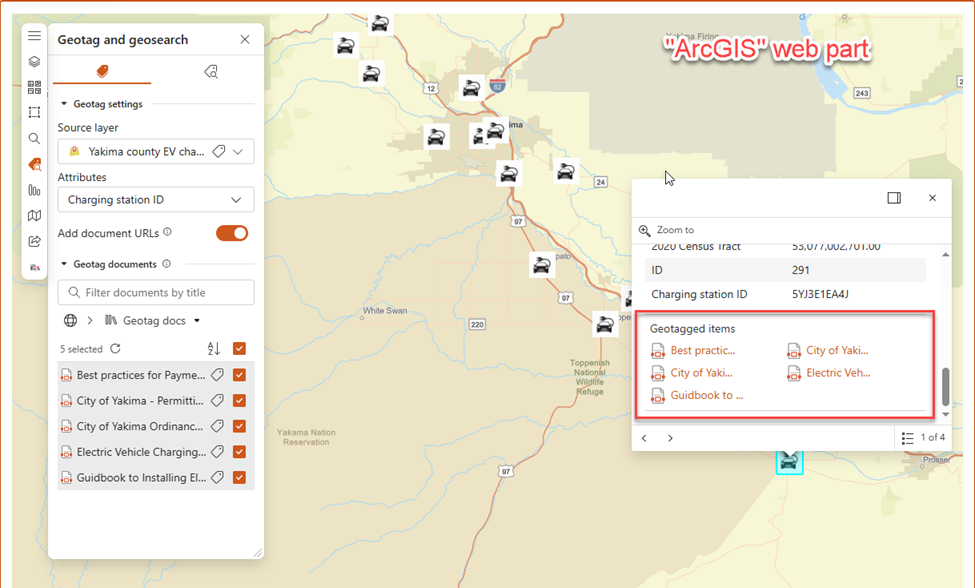975x588 pixels.
Task: Uncheck the Electric Vehicle Charging... checkbox
Action: click(239, 451)
